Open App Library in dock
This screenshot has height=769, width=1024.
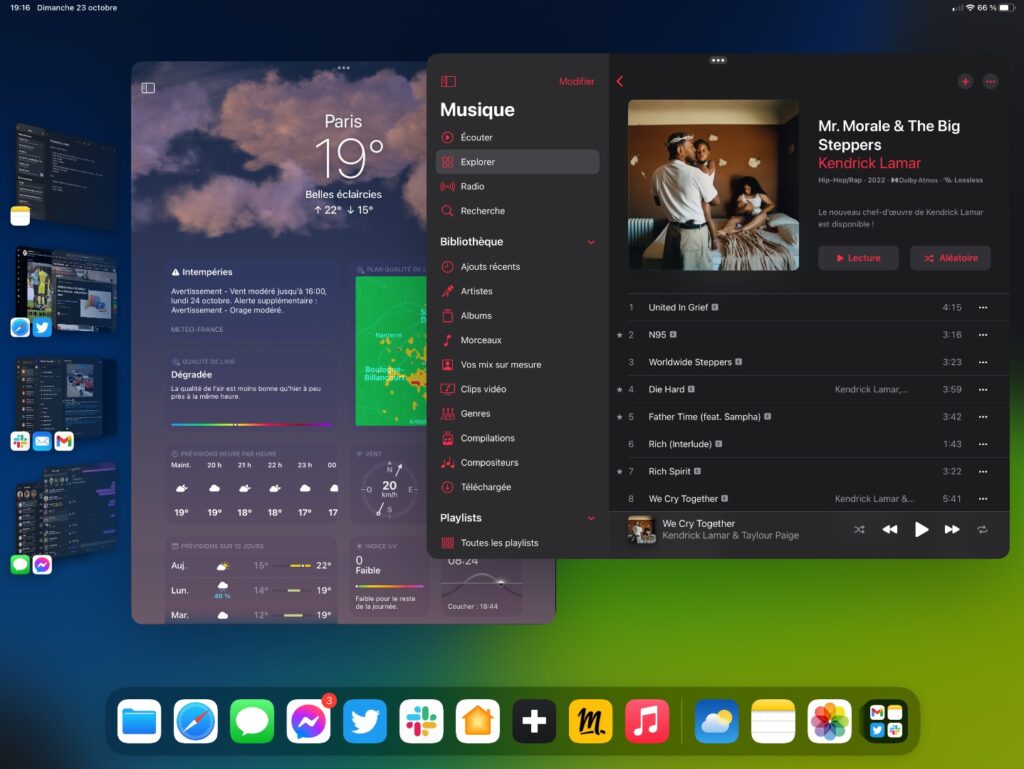click(x=886, y=721)
